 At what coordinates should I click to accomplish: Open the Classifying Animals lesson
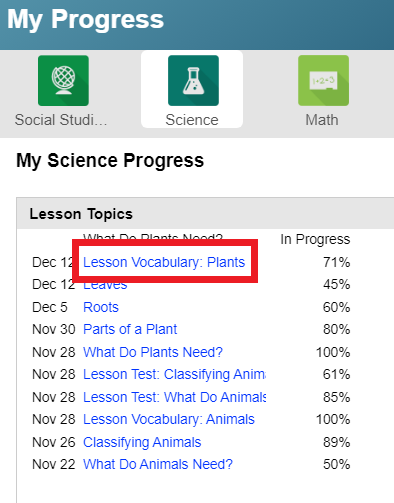click(x=142, y=442)
